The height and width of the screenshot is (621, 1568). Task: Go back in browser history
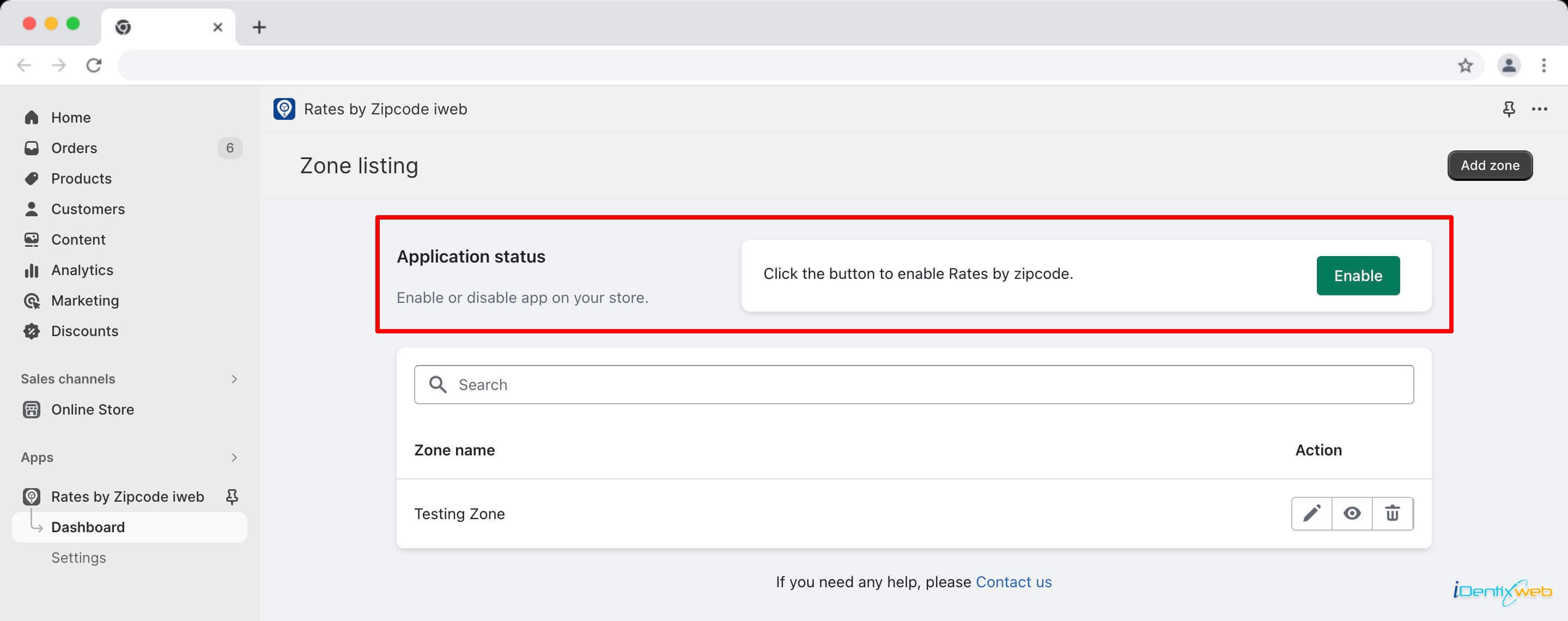[24, 65]
